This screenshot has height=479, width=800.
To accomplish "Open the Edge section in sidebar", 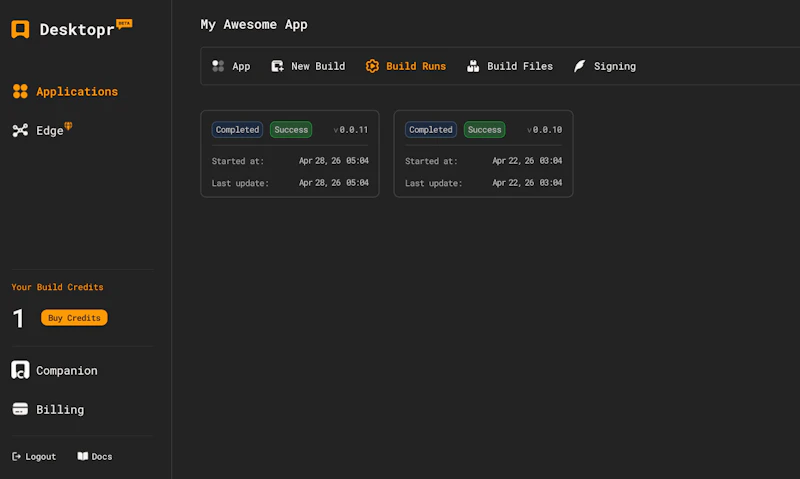I will (x=42, y=130).
